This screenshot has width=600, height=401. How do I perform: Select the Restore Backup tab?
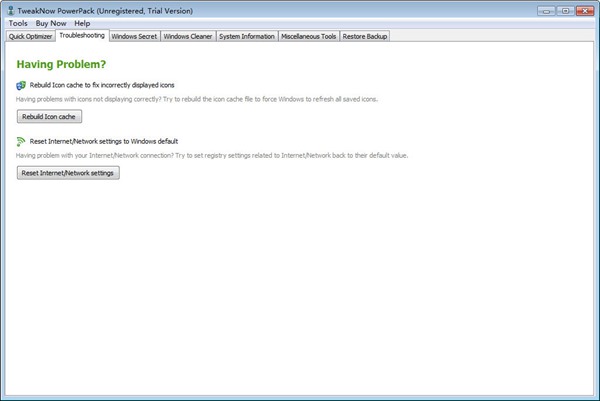[x=365, y=36]
